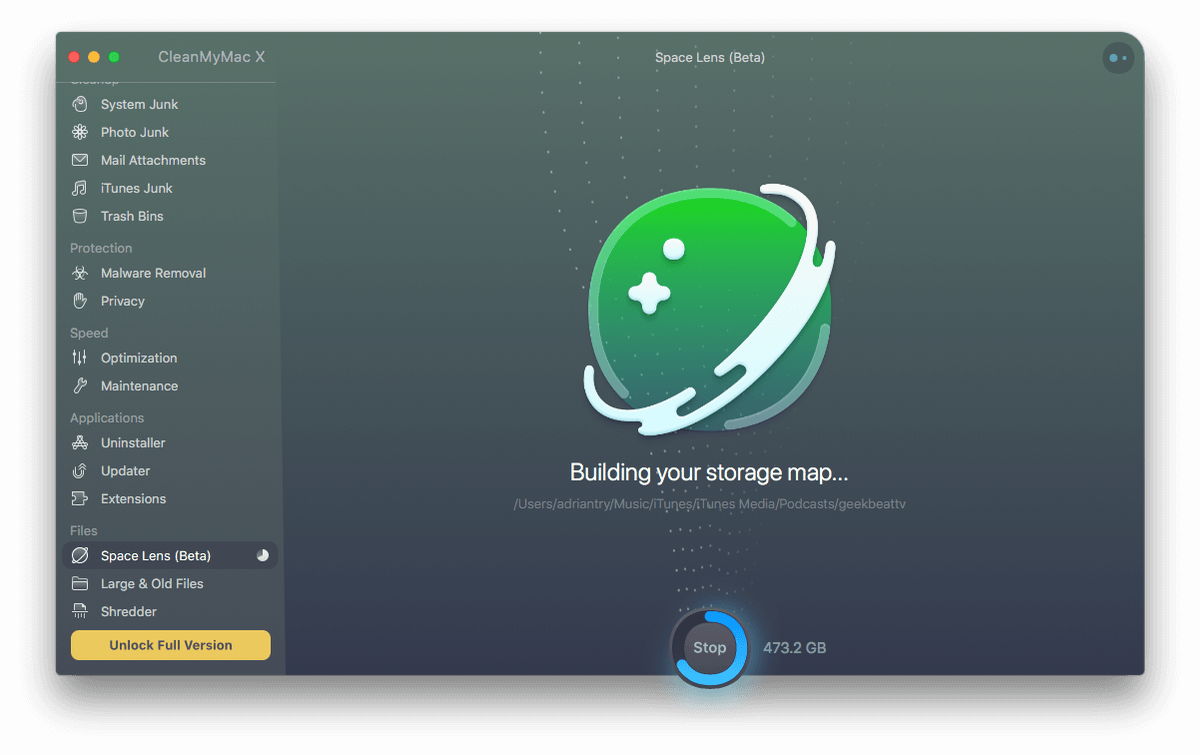
Task: Click the large green planet graphic
Action: (x=709, y=310)
